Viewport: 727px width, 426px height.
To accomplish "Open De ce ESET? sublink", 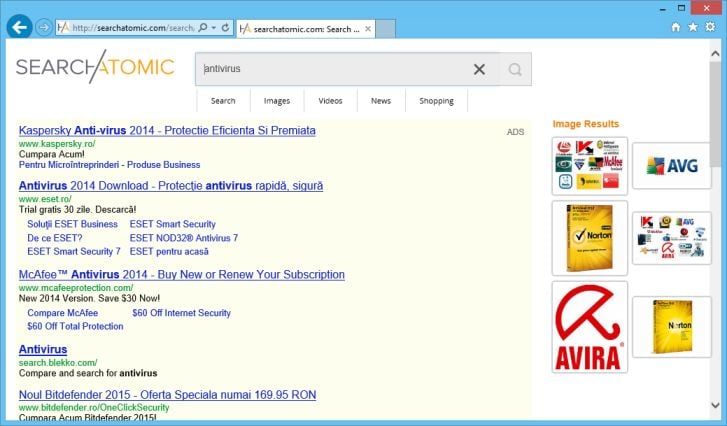I will pos(55,238).
